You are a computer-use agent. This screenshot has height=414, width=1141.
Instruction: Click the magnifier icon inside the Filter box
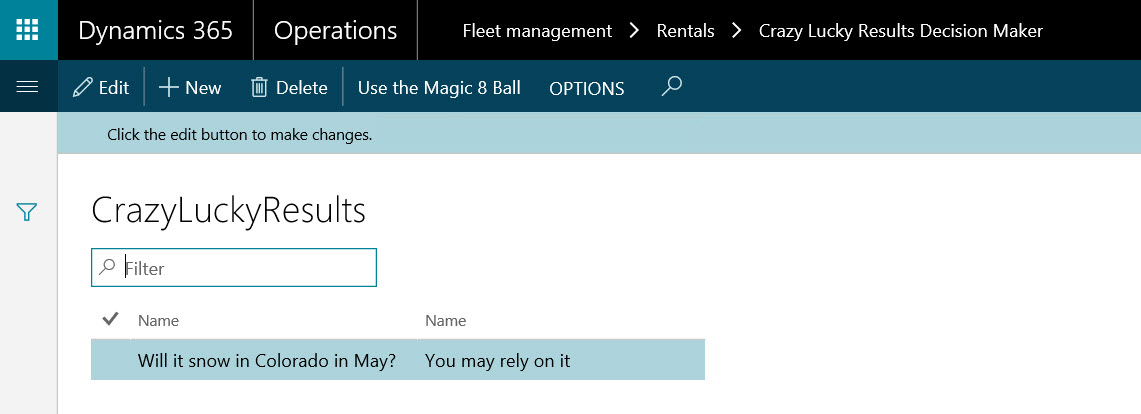coord(107,267)
